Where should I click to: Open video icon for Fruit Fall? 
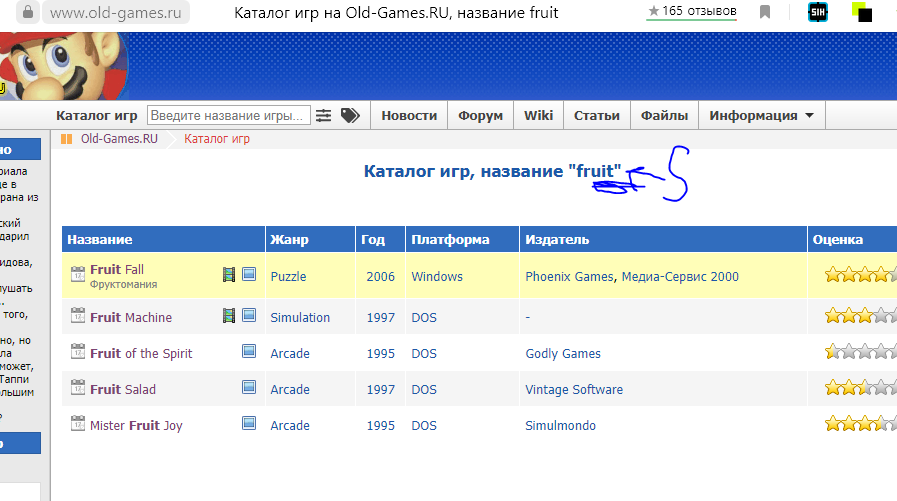[229, 275]
